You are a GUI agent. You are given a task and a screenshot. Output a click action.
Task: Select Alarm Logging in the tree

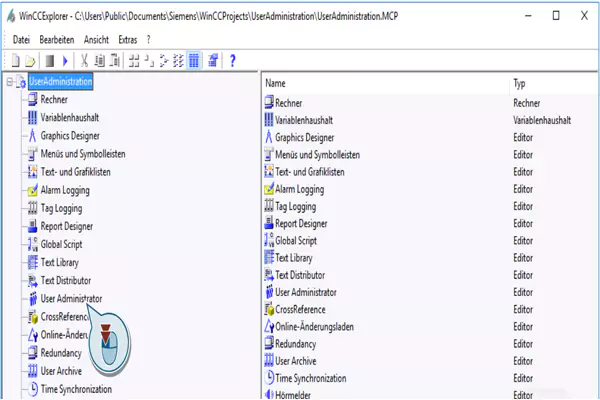[x=65, y=190]
